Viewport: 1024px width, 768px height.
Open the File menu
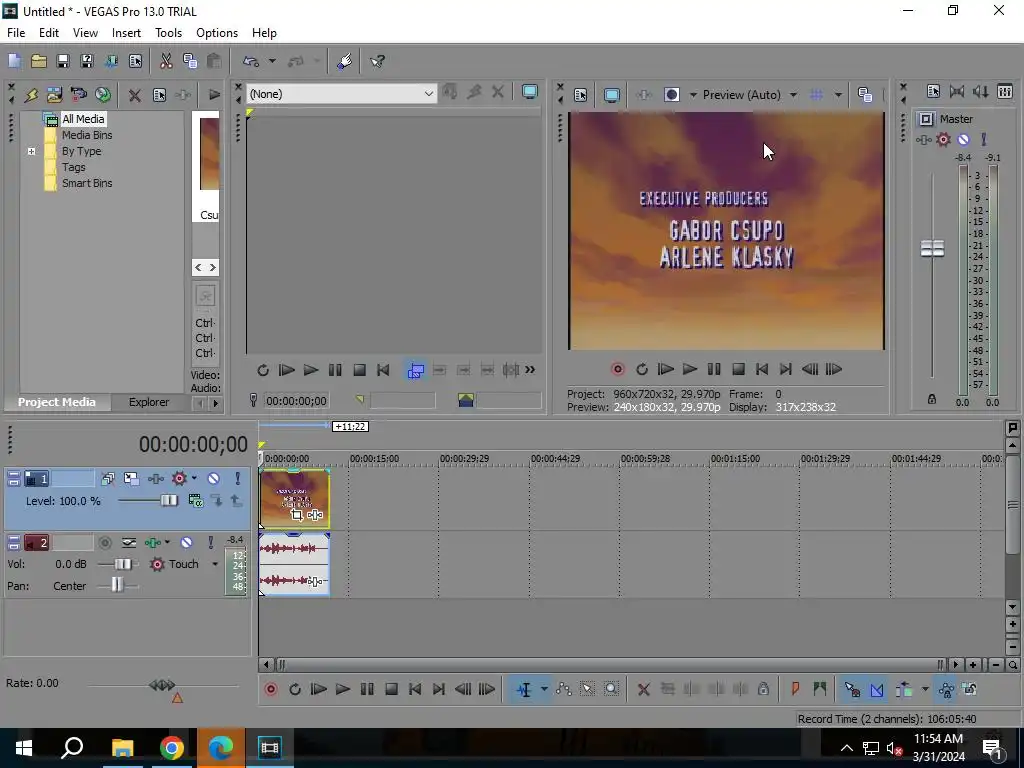(x=16, y=33)
